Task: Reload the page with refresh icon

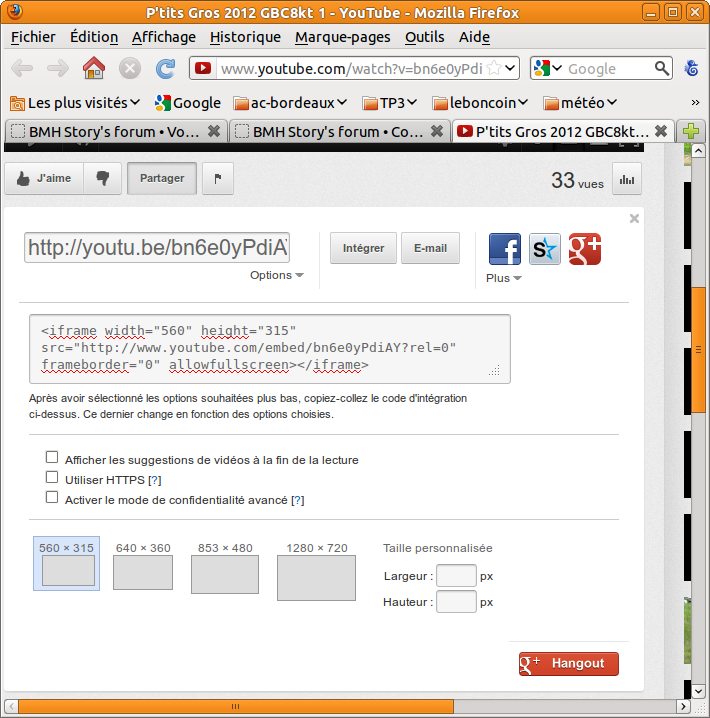Action: pyautogui.click(x=165, y=68)
